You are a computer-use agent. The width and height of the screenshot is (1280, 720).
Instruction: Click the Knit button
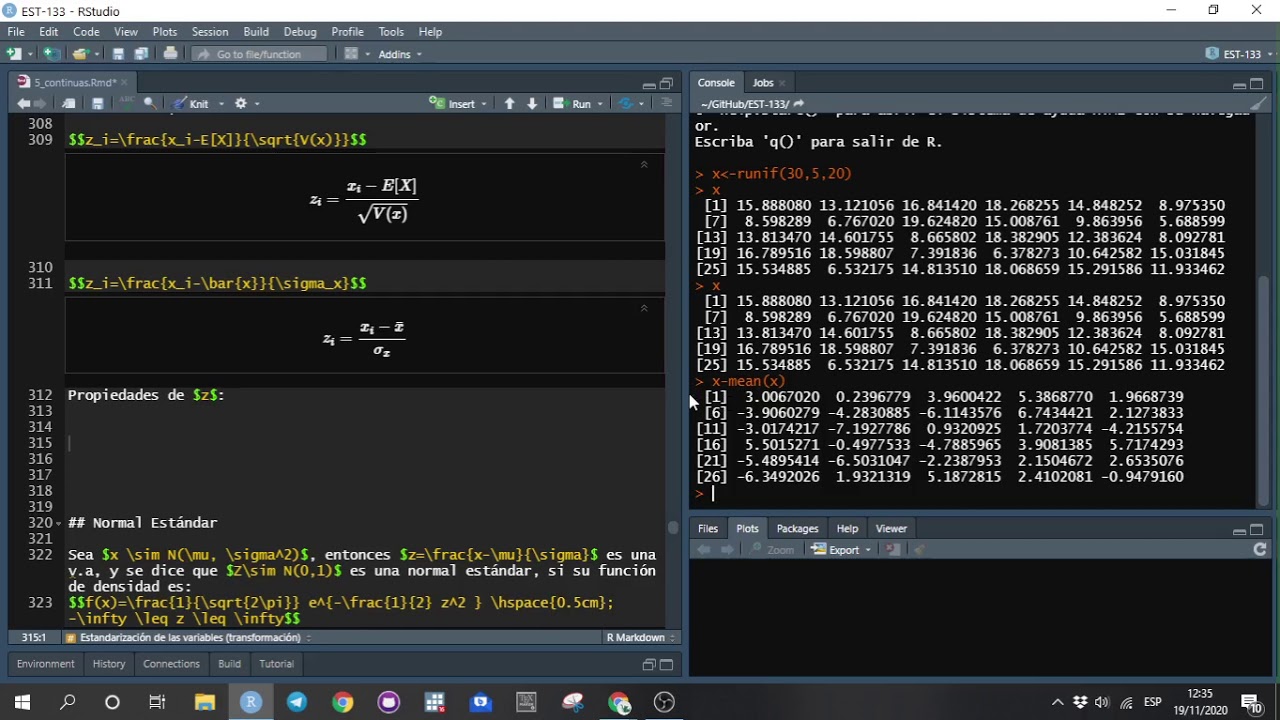click(x=190, y=104)
